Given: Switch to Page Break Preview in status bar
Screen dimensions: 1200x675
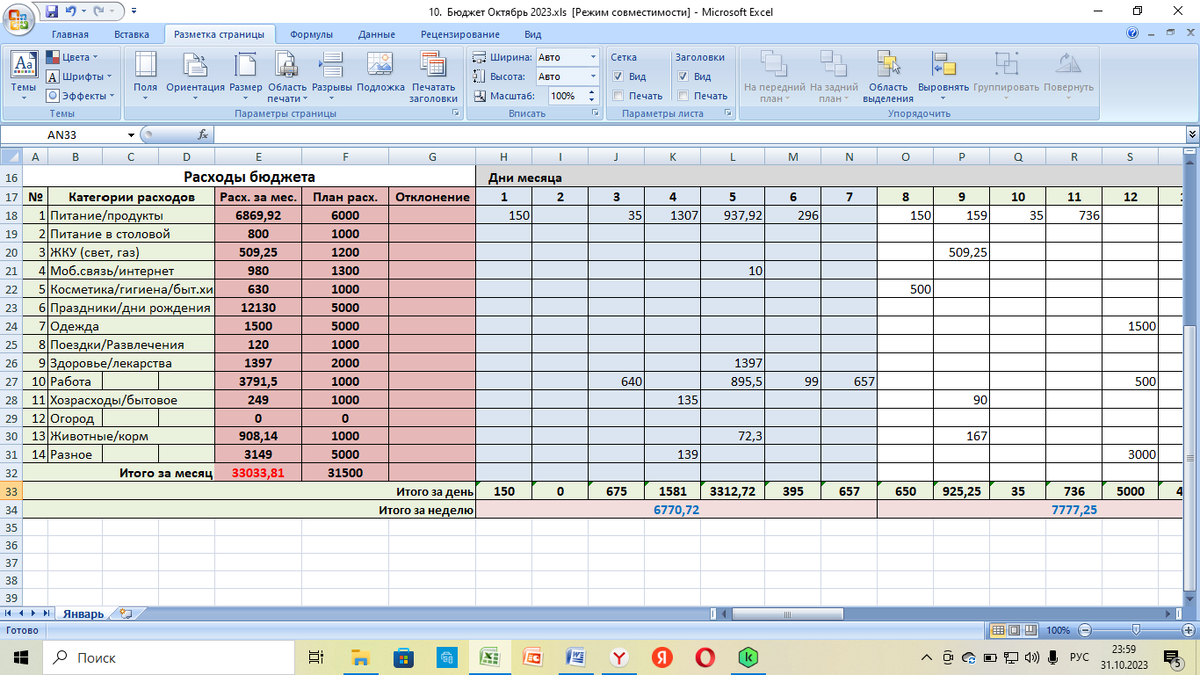Looking at the screenshot, I should click(1031, 630).
